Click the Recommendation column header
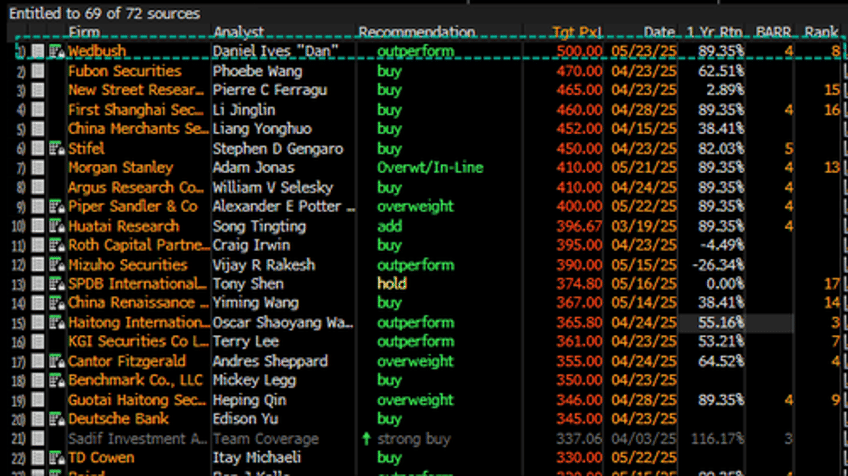848x476 pixels. (416, 32)
